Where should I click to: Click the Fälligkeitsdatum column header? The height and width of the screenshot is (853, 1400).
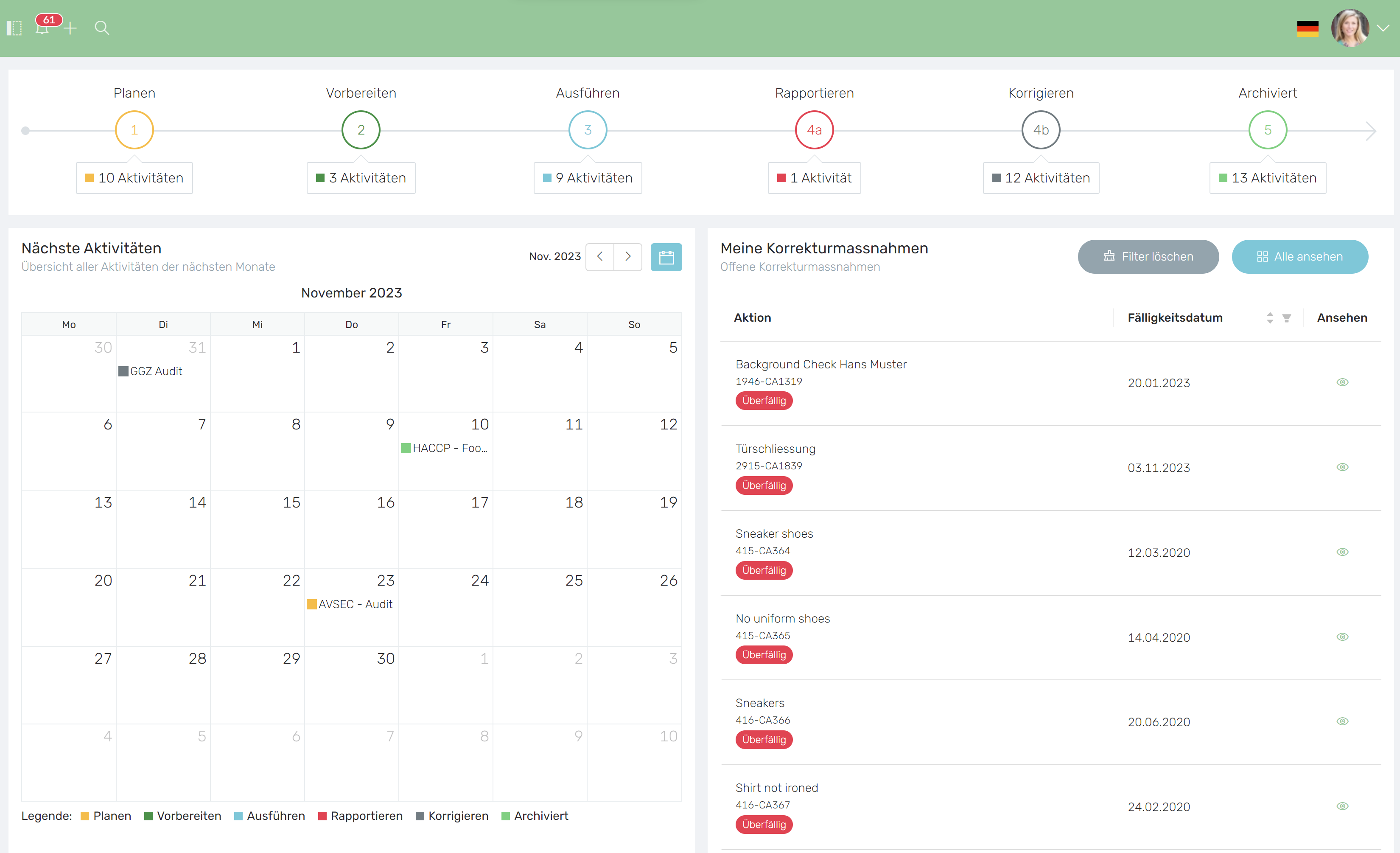point(1174,318)
